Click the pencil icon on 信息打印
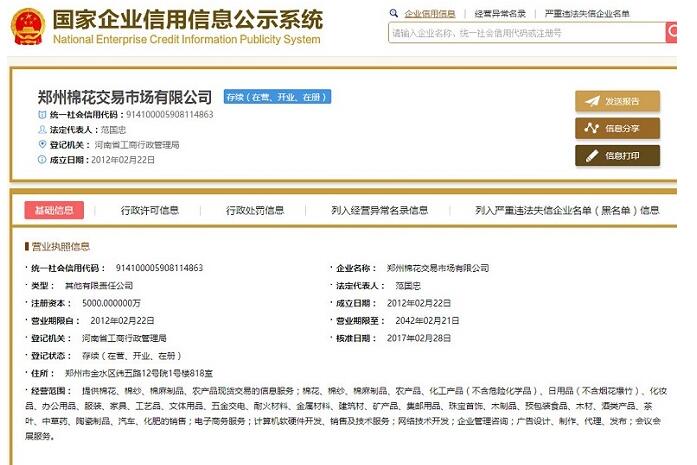Screen dimensions: 697x465 click(592, 156)
